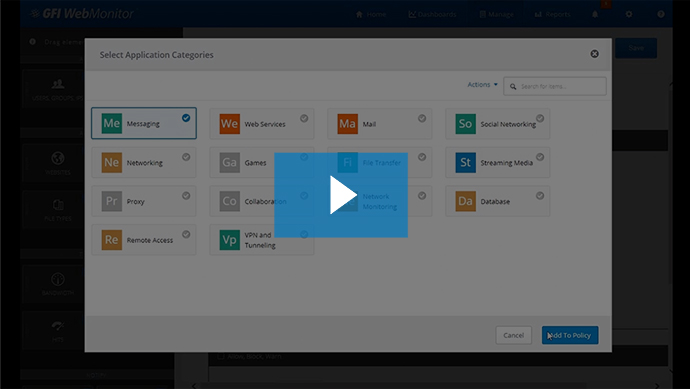Viewport: 690px width, 389px height.
Task: Click the Save button behind dialog
Action: point(636,48)
